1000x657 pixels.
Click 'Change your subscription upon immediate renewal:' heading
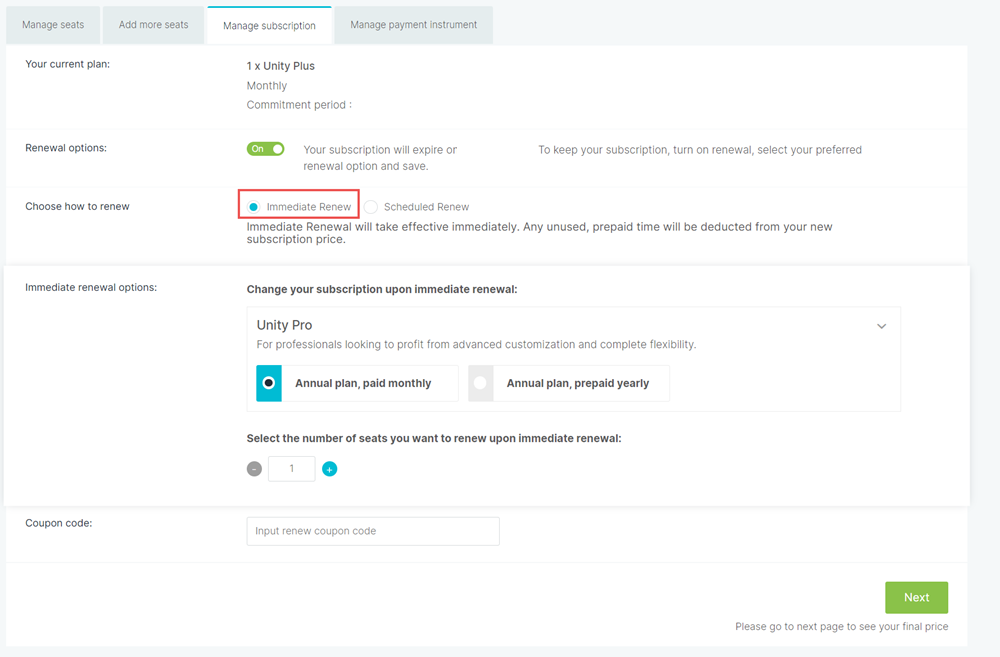382,289
